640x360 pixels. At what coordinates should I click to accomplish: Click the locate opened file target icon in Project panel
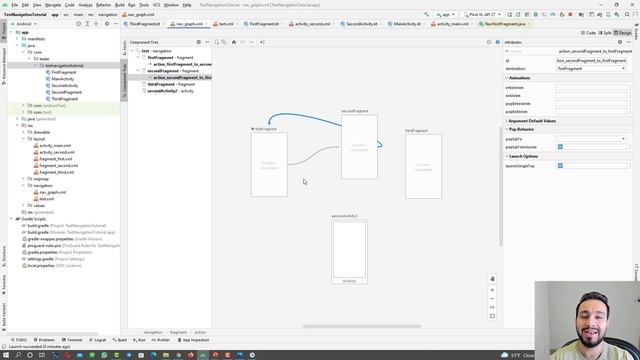click(78, 24)
